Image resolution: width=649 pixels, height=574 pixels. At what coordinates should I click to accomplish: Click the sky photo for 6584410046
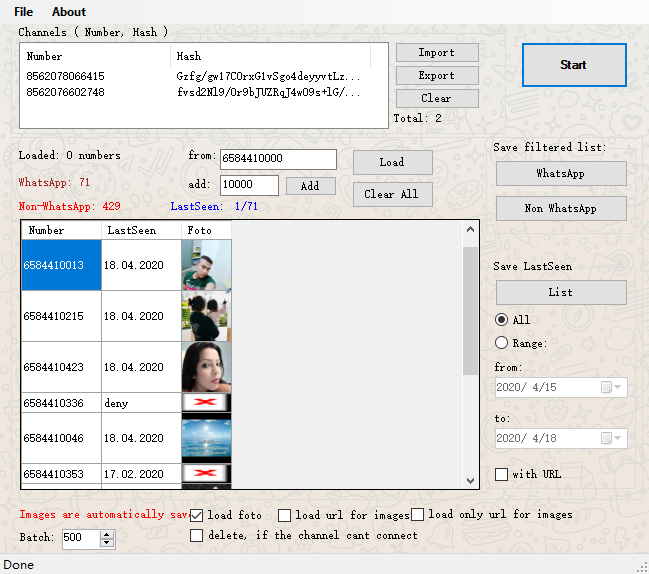206,438
